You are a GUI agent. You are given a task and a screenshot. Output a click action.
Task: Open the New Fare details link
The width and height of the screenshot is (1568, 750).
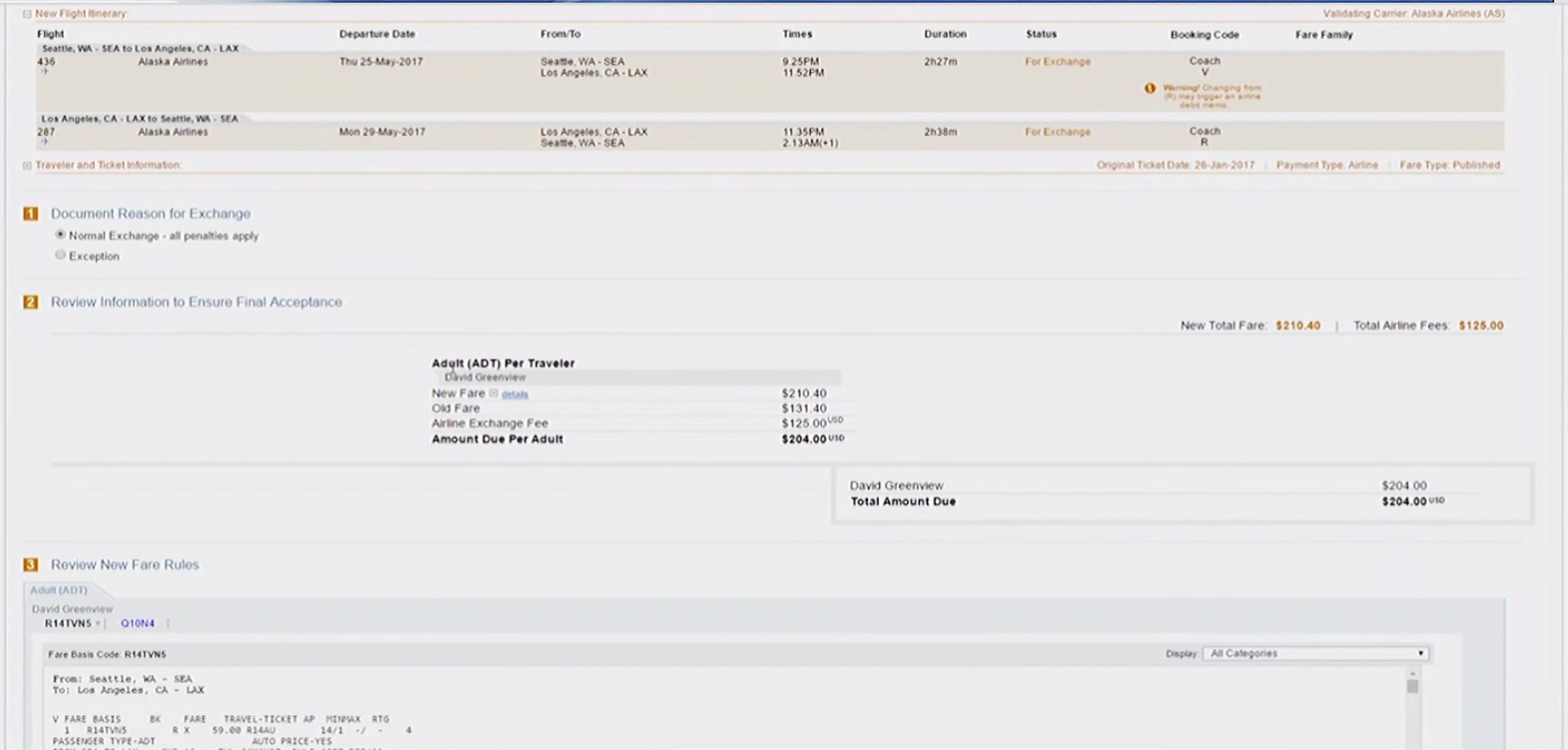[514, 394]
